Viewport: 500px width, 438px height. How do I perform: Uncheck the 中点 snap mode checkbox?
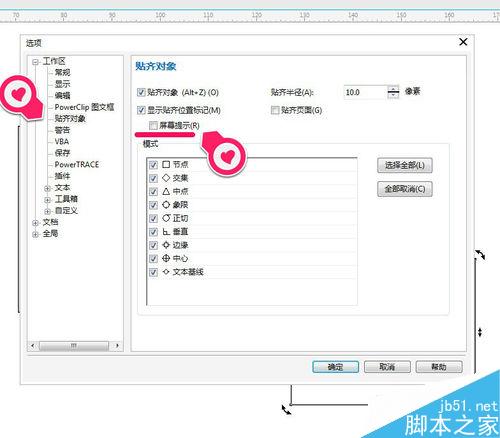153,191
